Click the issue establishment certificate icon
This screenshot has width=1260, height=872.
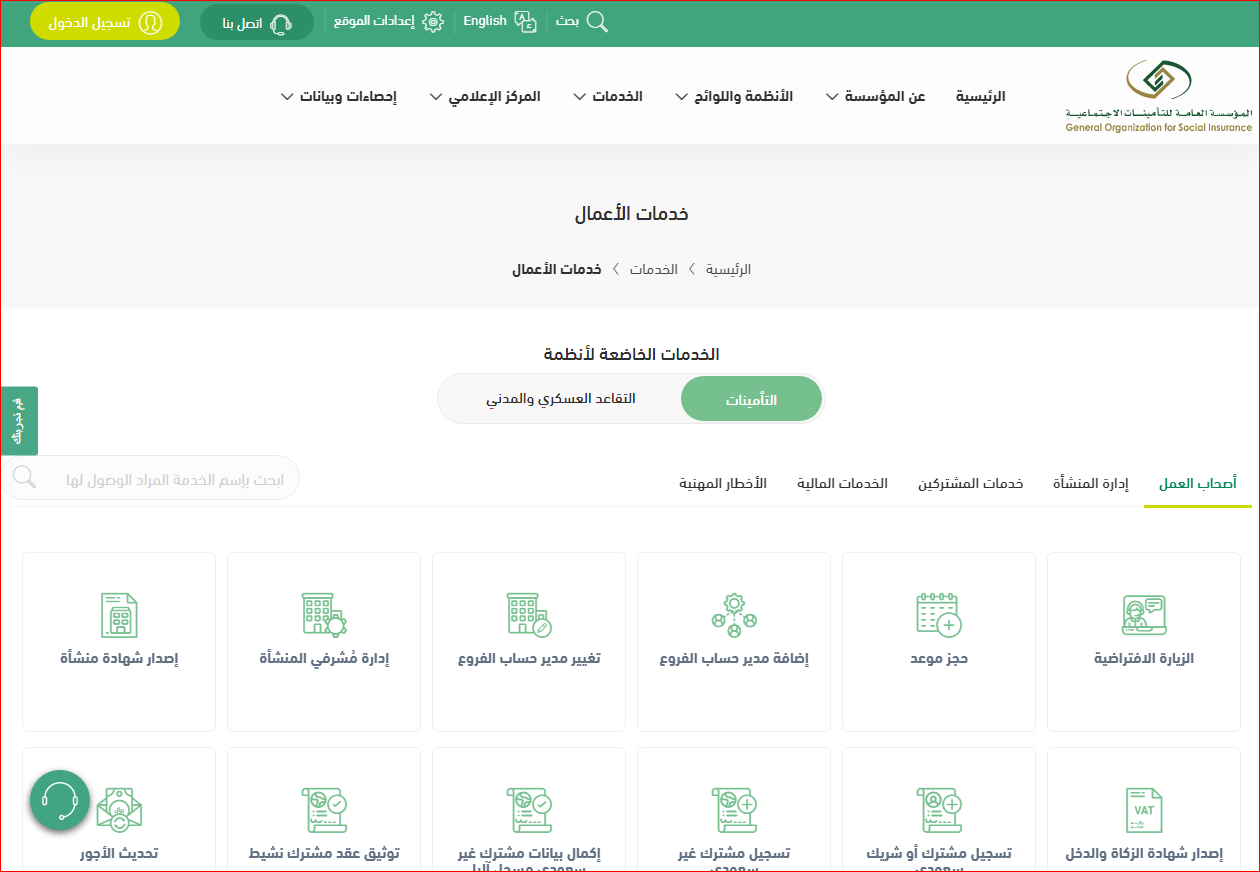119,615
